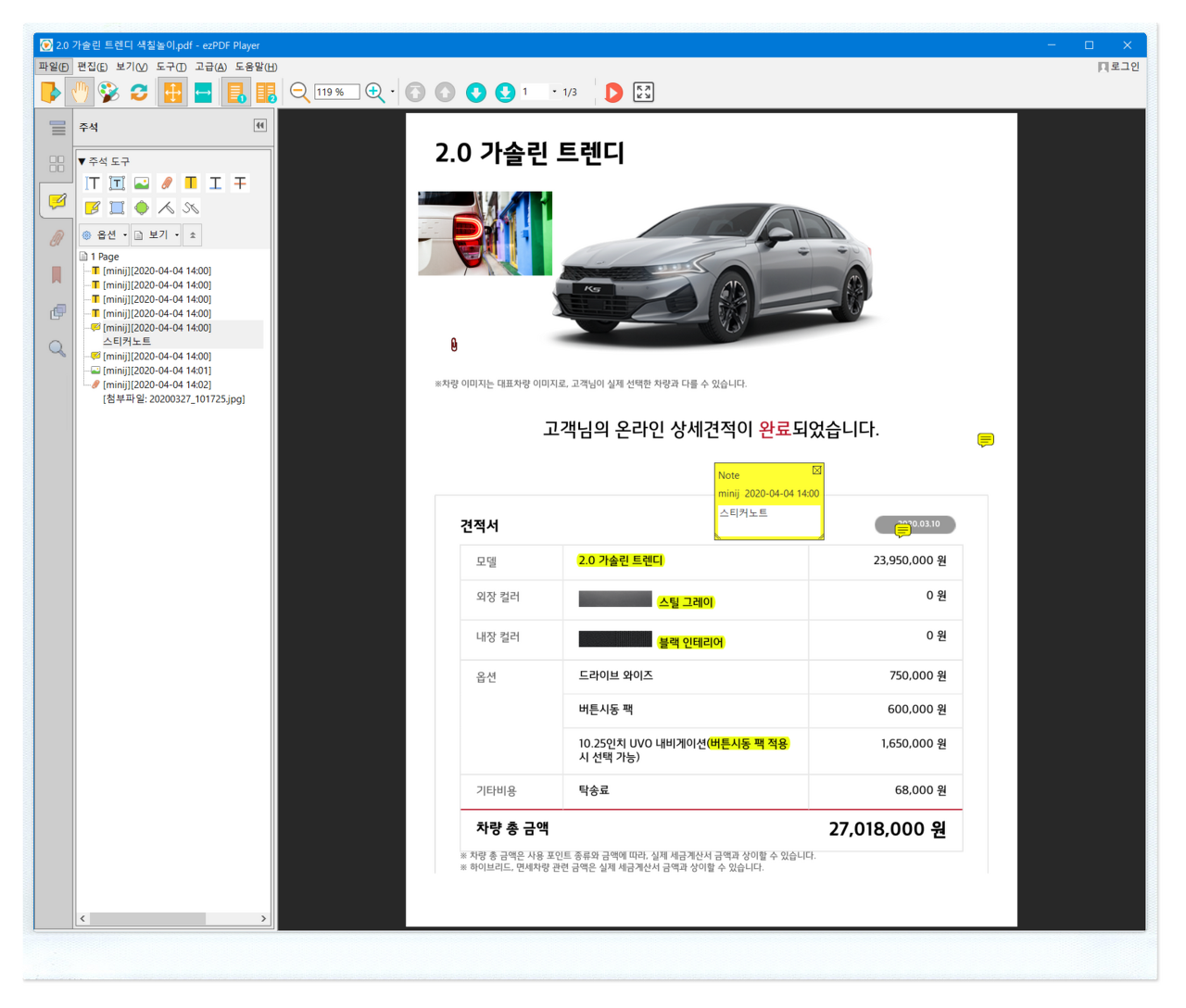Select the typewriter text tool
The height and width of the screenshot is (1008, 1186).
tap(93, 183)
